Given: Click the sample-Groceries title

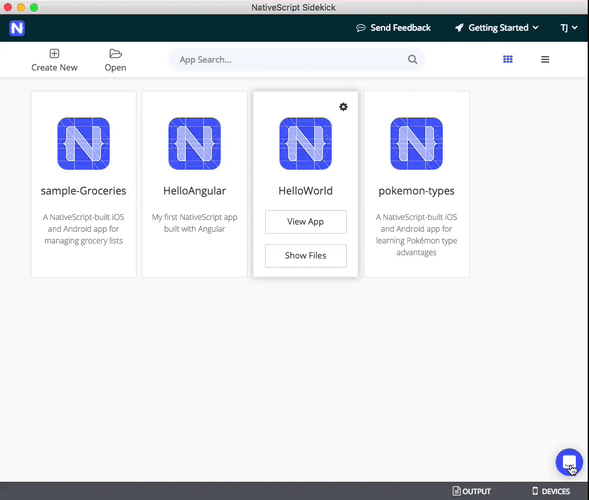Looking at the screenshot, I should click(83, 191).
